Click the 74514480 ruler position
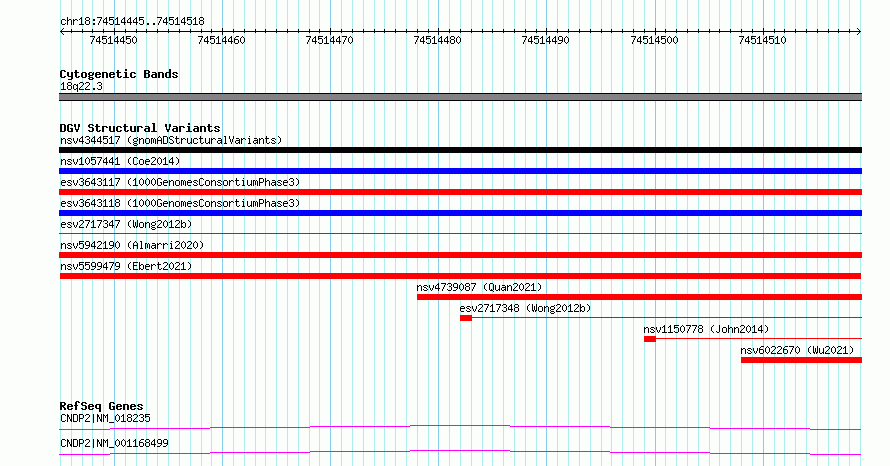The width and height of the screenshot is (890, 466). 438,40
